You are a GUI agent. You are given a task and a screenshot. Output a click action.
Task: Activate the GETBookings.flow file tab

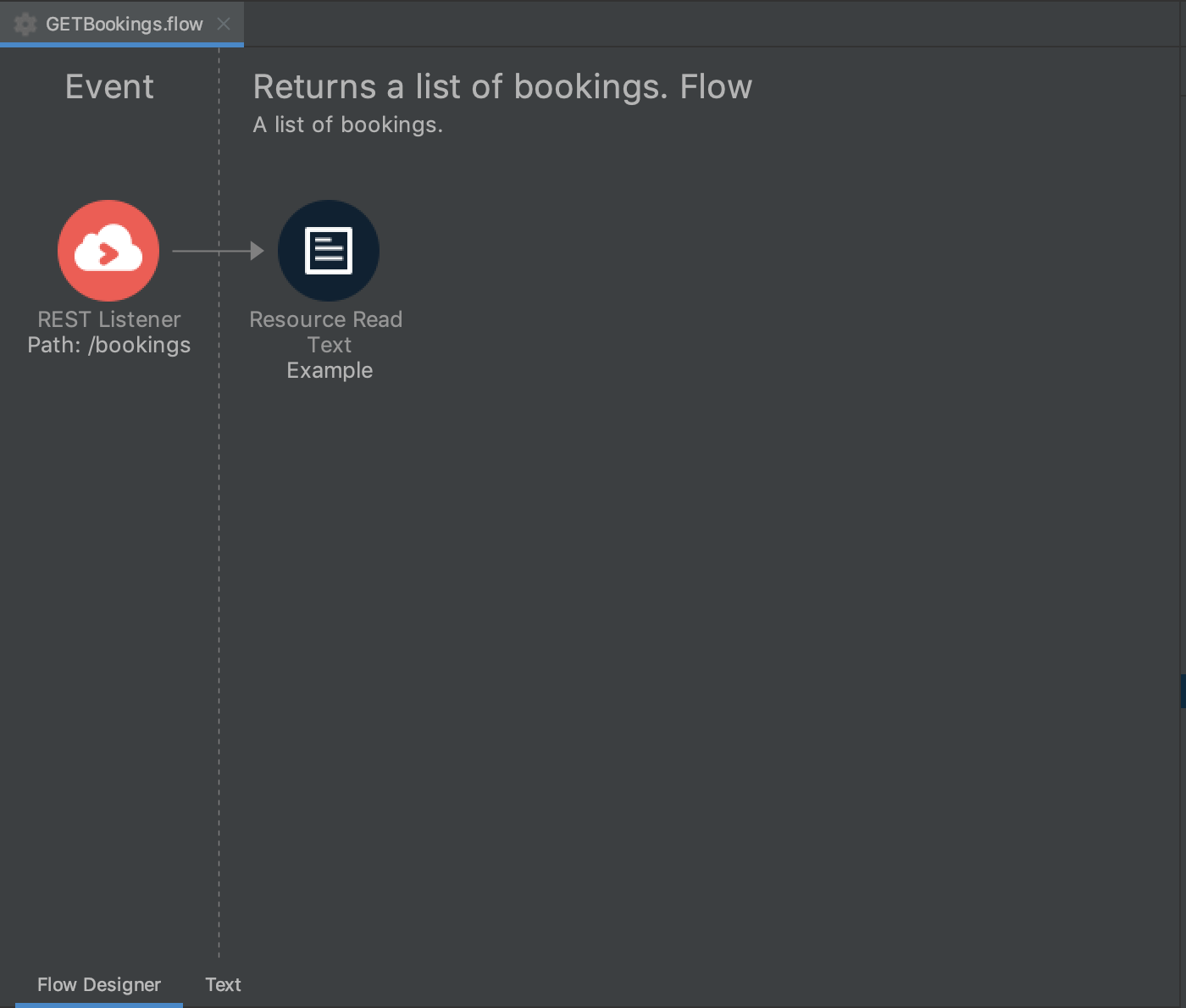[x=124, y=24]
